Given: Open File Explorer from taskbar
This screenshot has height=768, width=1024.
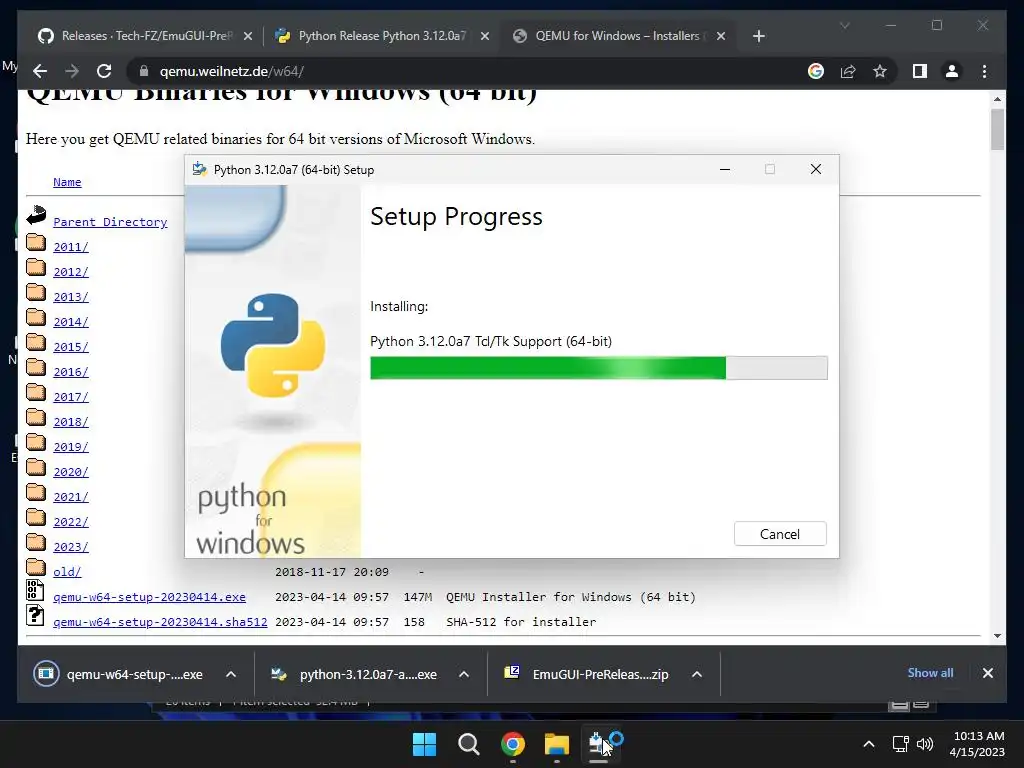Looking at the screenshot, I should [557, 744].
